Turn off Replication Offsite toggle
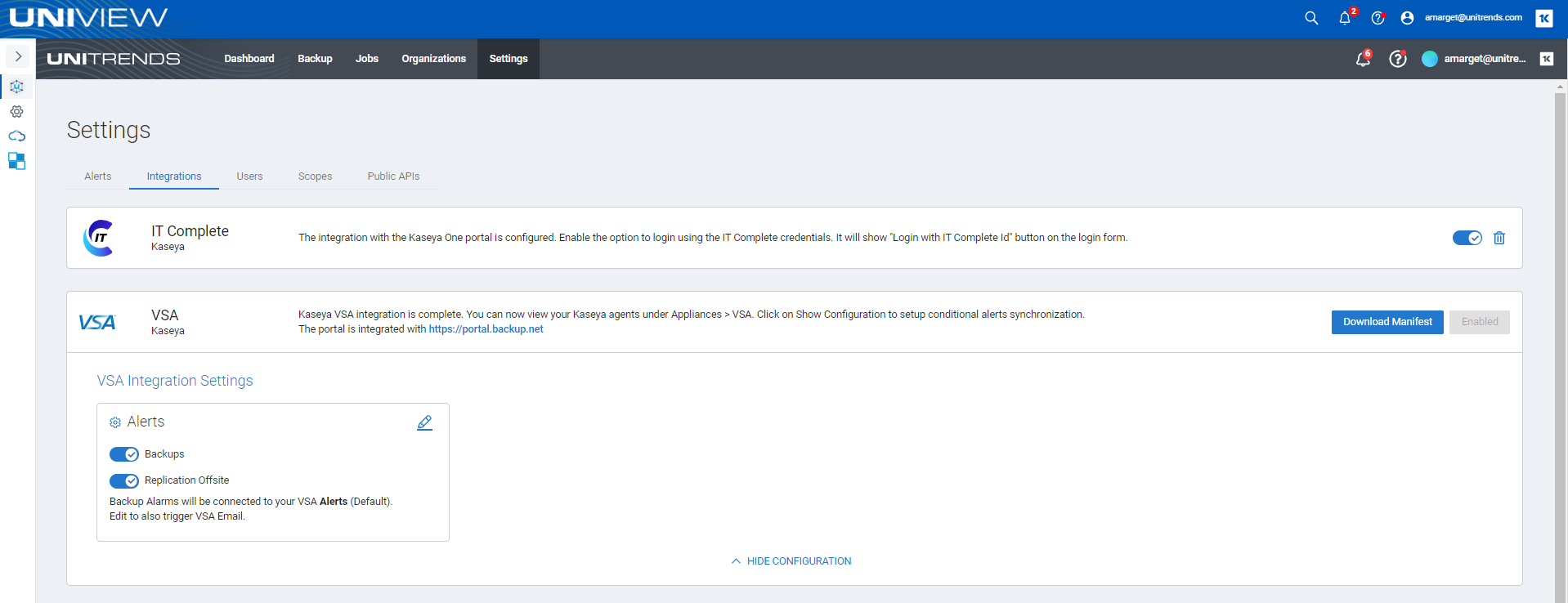The width and height of the screenshot is (1568, 603). click(x=124, y=480)
